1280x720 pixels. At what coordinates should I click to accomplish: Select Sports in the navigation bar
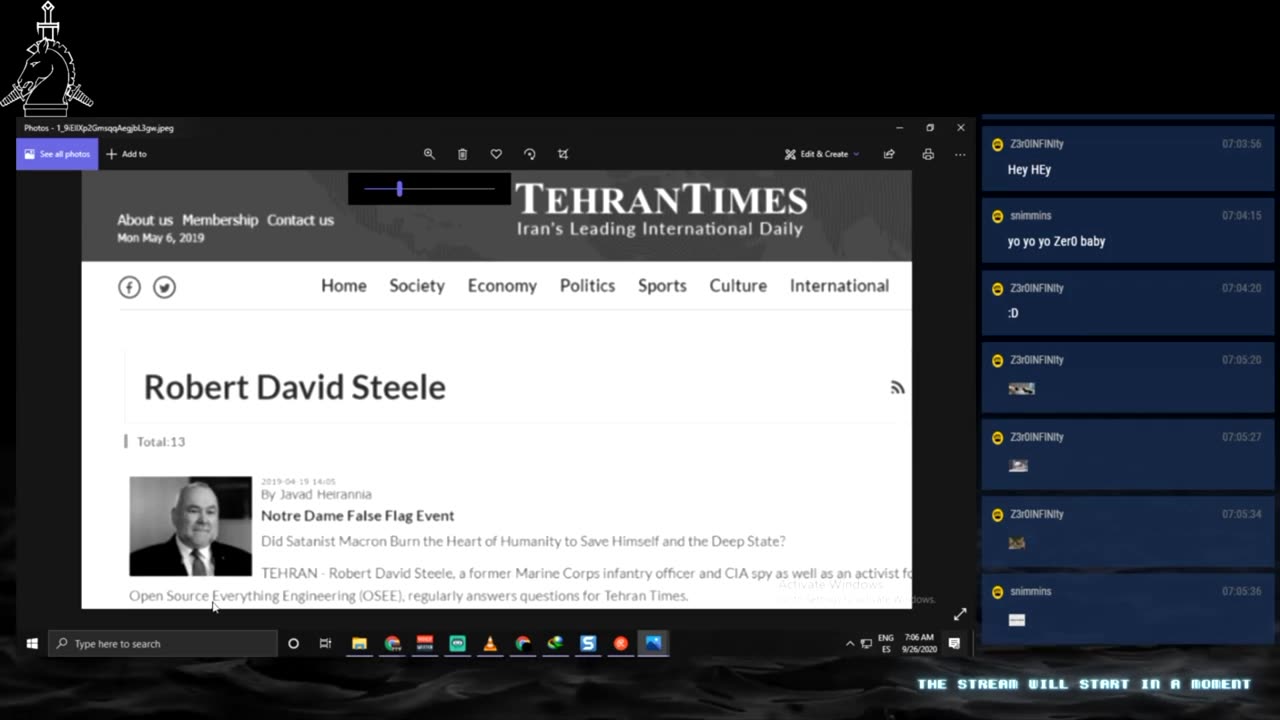pos(662,286)
